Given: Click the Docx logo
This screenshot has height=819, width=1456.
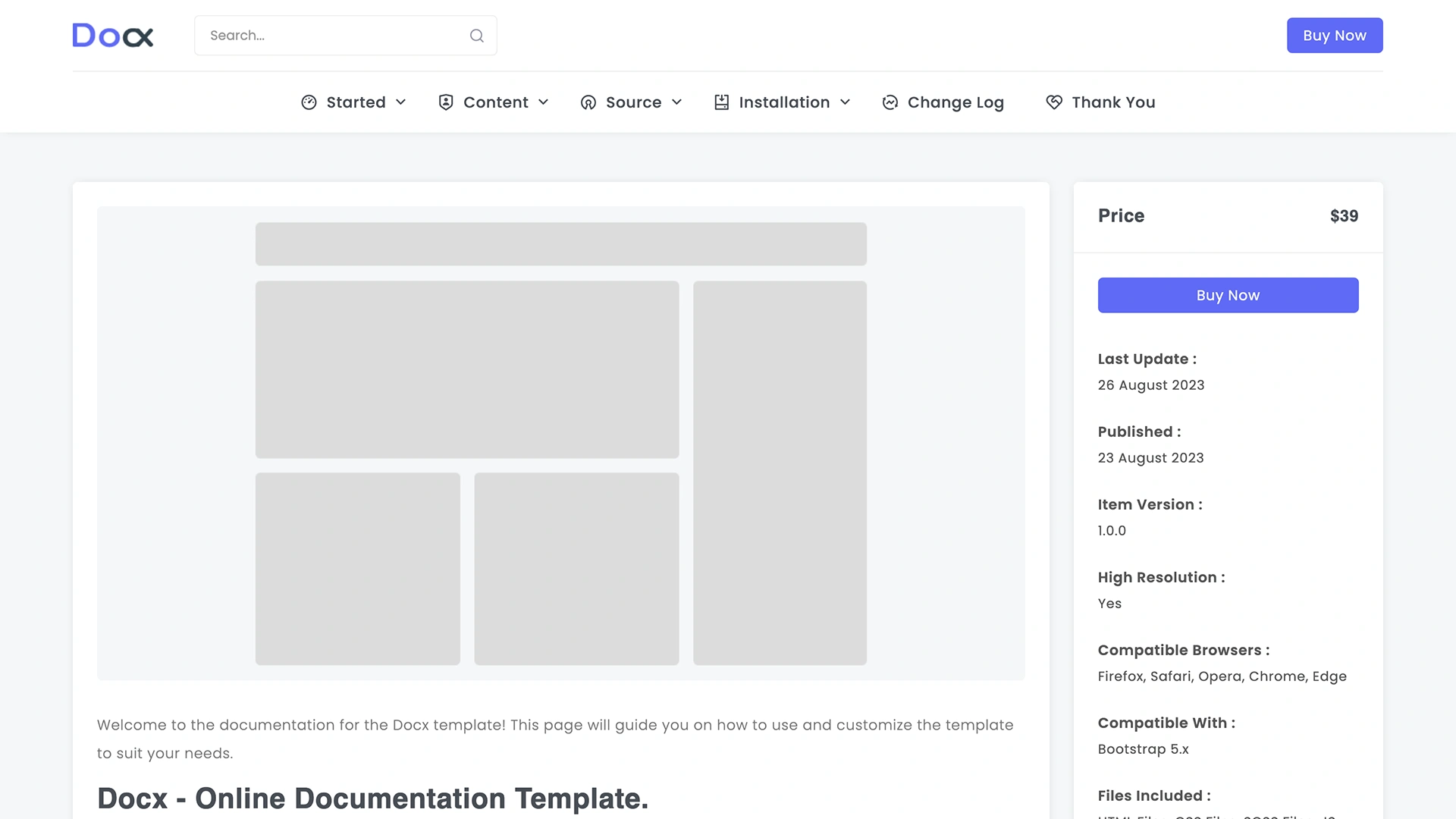Looking at the screenshot, I should tap(112, 35).
